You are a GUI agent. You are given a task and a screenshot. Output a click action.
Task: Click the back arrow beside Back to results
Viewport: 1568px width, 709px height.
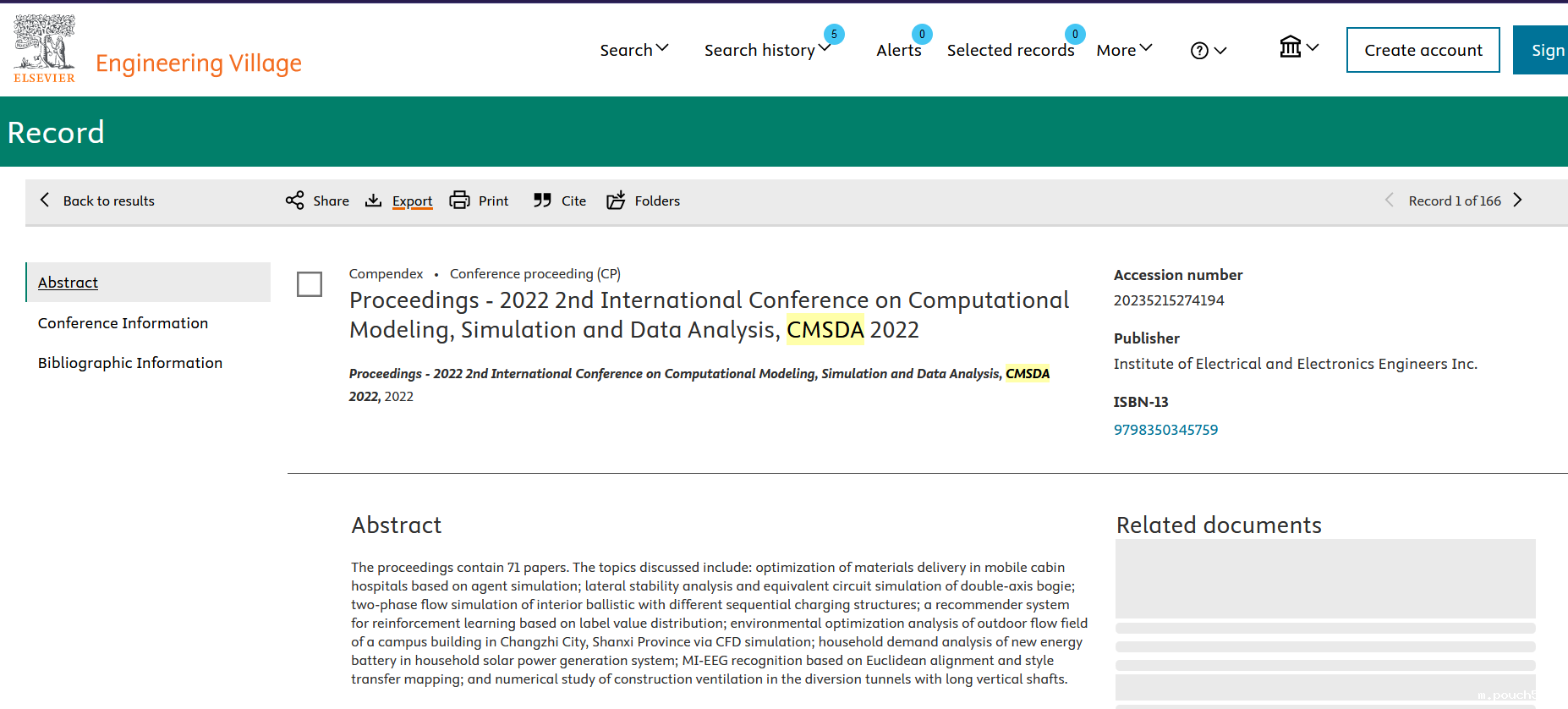(x=45, y=201)
